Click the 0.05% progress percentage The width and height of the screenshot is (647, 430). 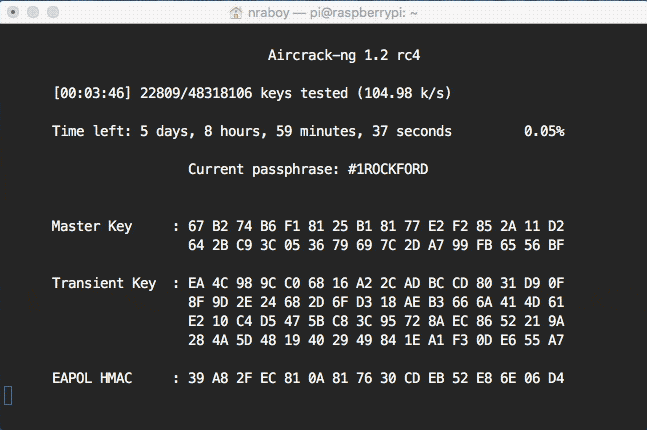[544, 131]
